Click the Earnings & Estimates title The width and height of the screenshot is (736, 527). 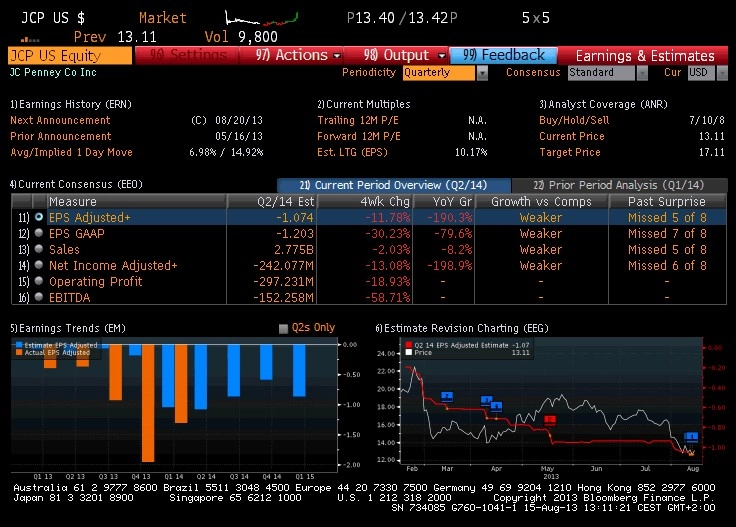point(645,56)
